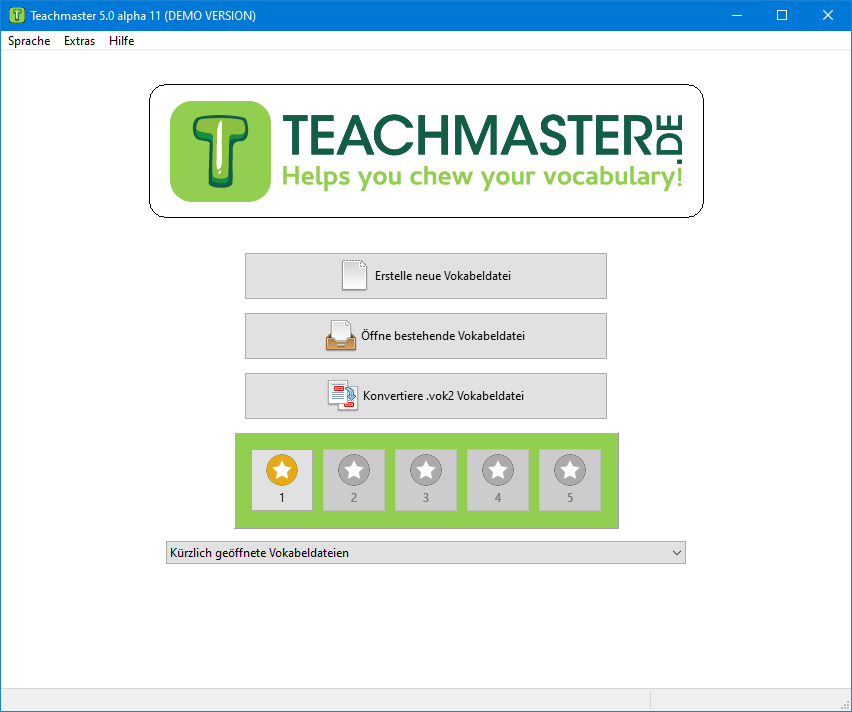Click the blank page icon for new vocabulary file
Viewport: 852px width, 712px height.
355,275
